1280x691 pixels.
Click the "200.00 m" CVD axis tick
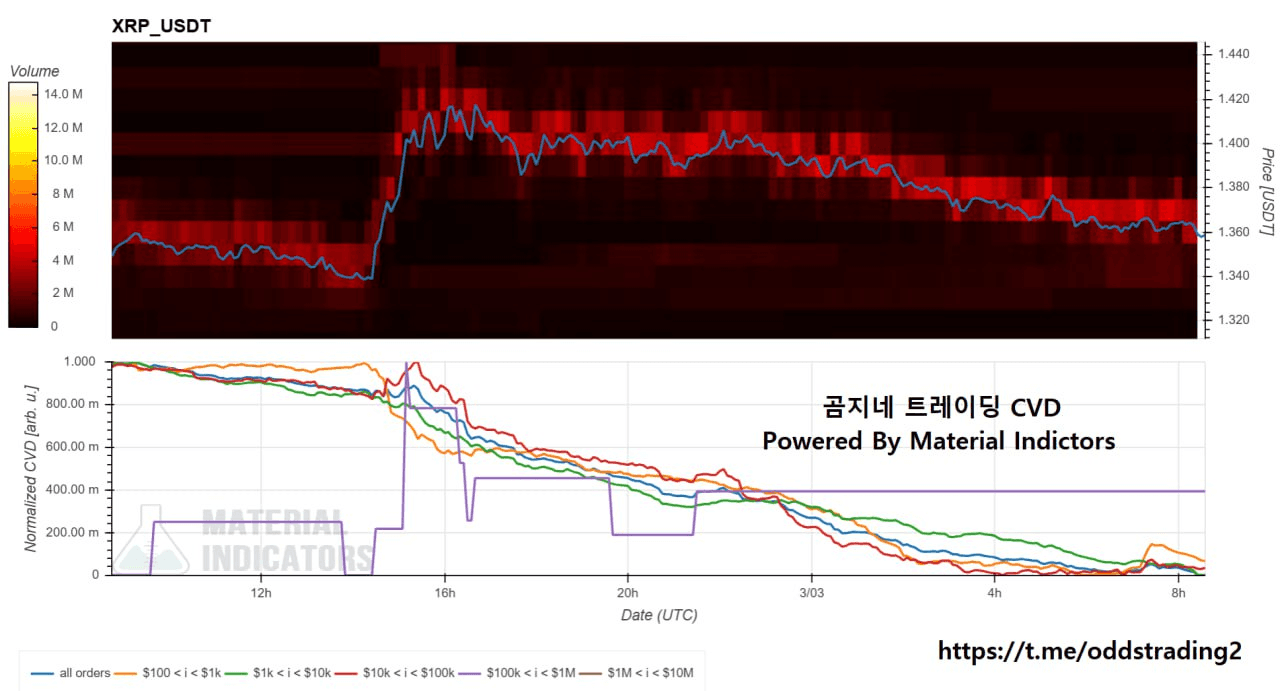(x=73, y=532)
